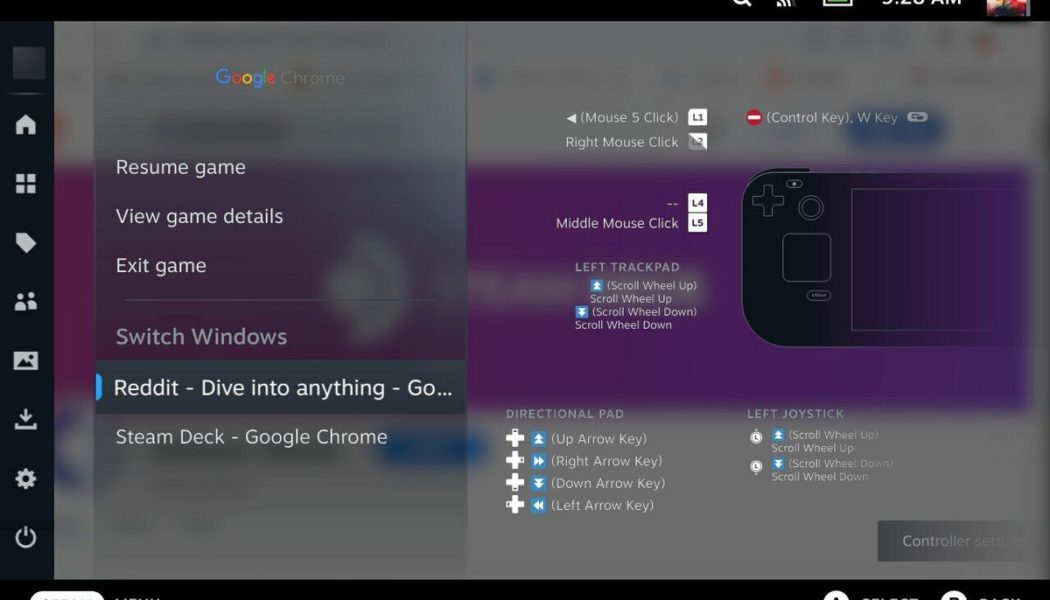
Task: Click the network signal icon at top
Action: [786, 3]
